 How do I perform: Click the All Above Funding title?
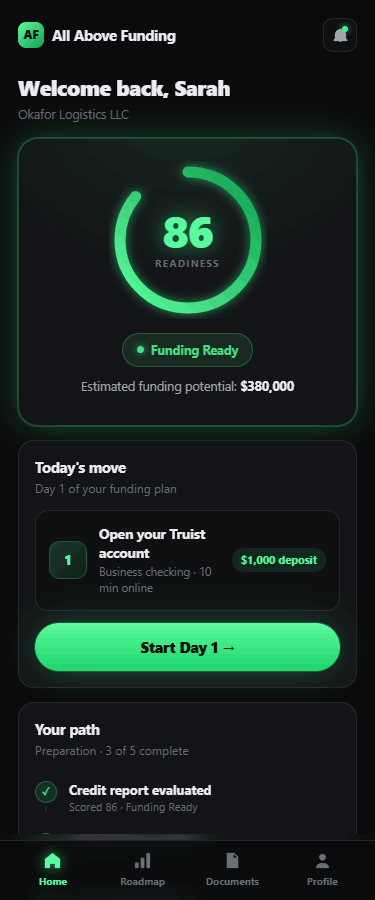click(114, 36)
